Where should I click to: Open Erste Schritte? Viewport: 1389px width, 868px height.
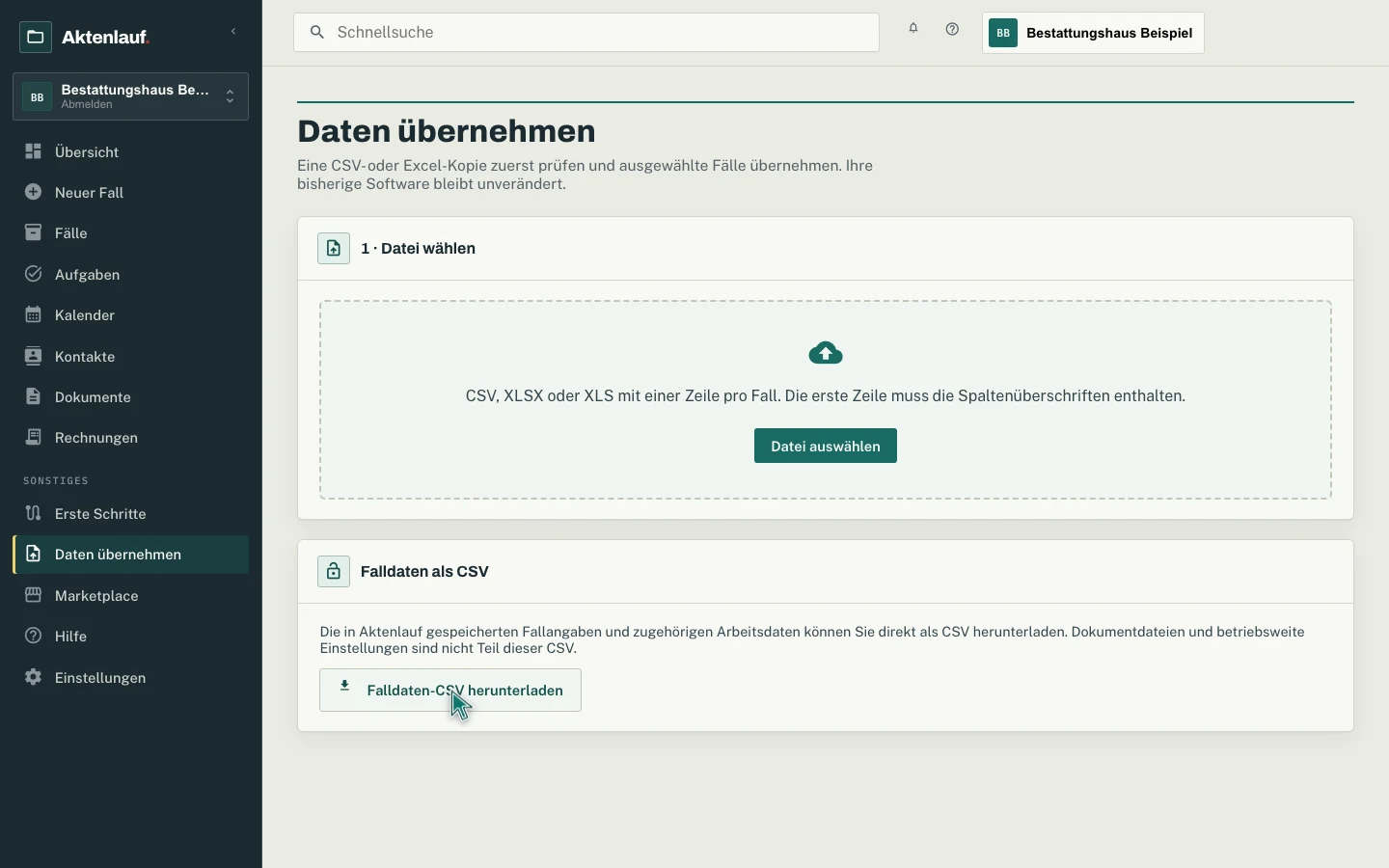[x=130, y=513]
